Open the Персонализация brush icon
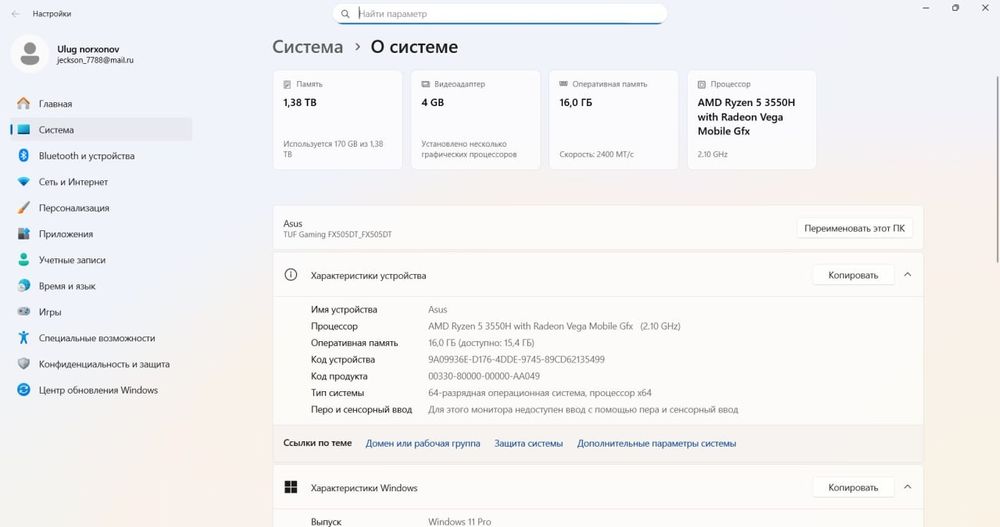This screenshot has height=527, width=1000. (x=24, y=208)
